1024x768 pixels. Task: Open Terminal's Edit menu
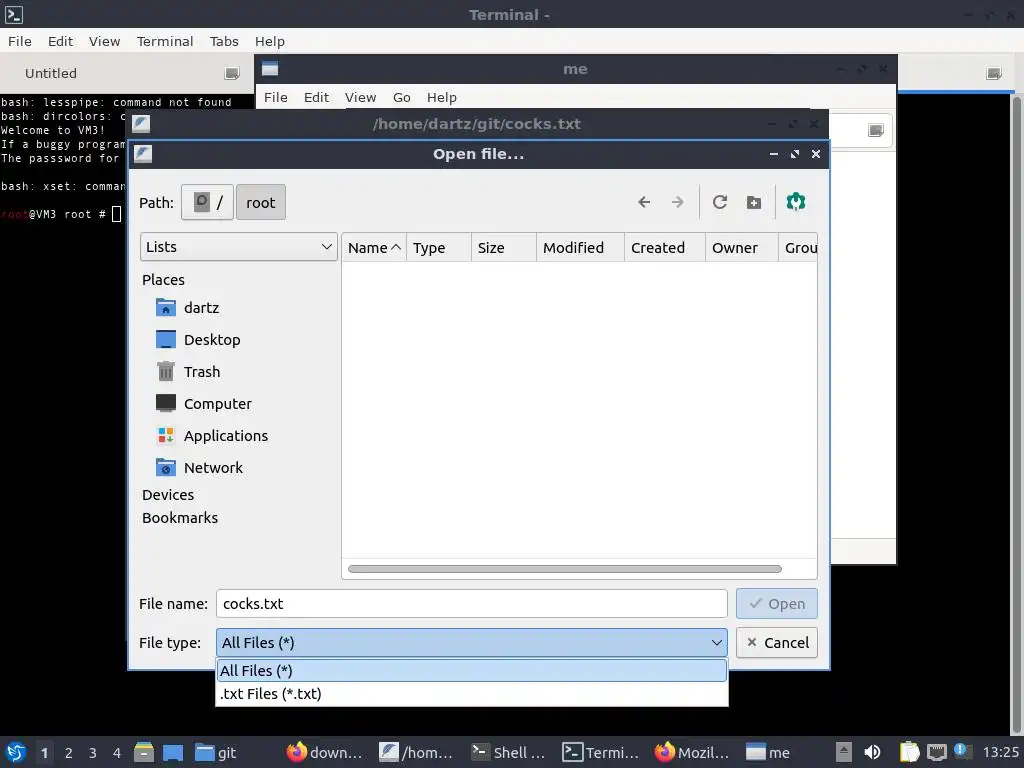(x=60, y=41)
